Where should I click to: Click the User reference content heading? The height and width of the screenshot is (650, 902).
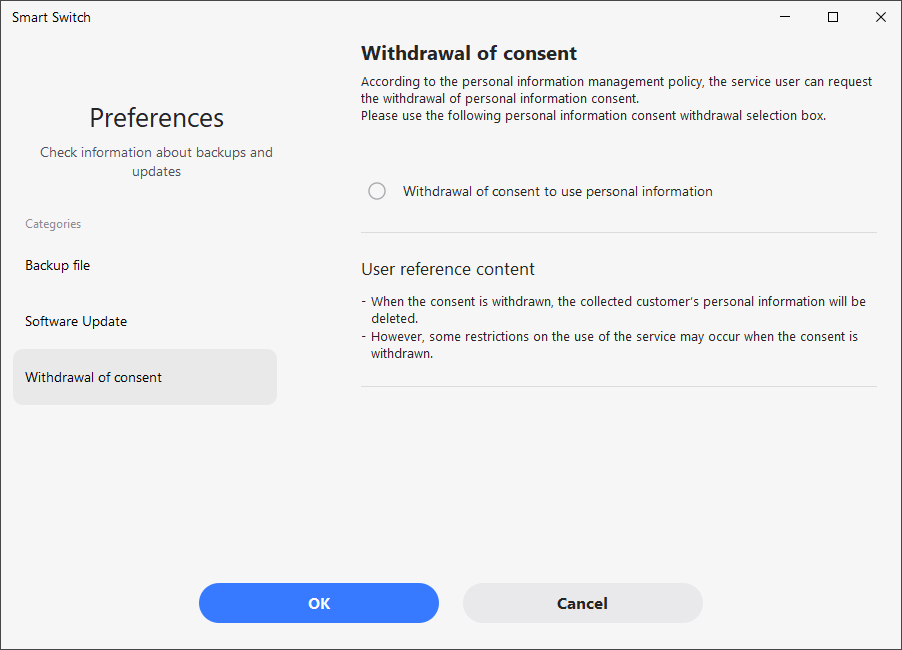point(448,269)
